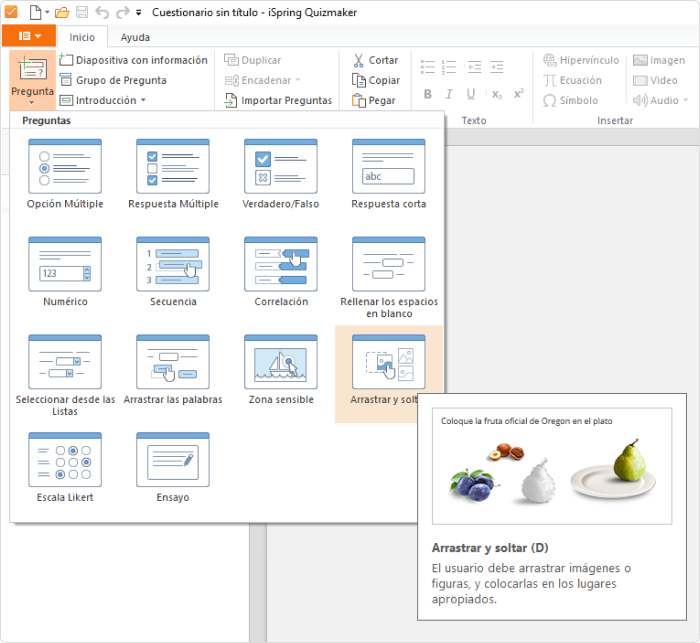This screenshot has width=700, height=643.
Task: Add an Ensayo question
Action: pos(173,467)
